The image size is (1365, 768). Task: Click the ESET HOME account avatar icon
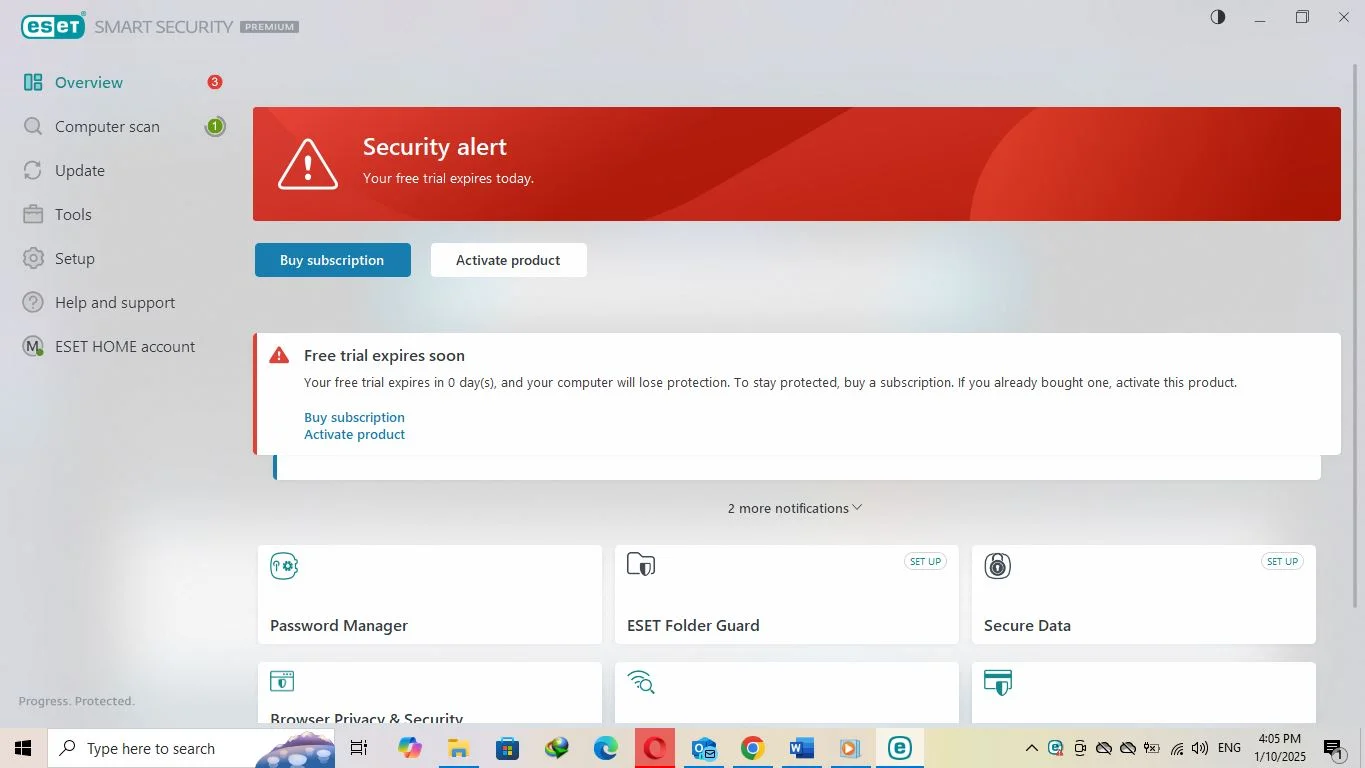pyautogui.click(x=33, y=347)
